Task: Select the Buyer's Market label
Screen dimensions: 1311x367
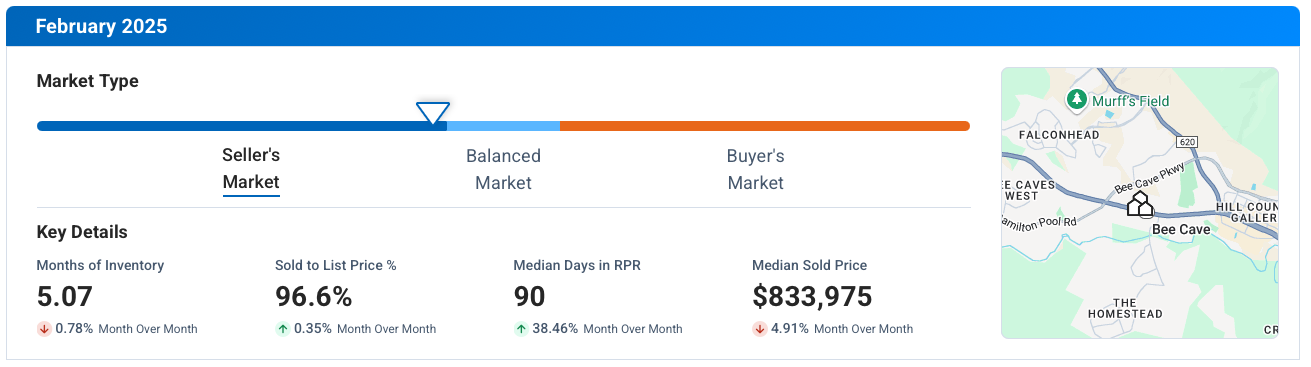Action: click(x=755, y=169)
